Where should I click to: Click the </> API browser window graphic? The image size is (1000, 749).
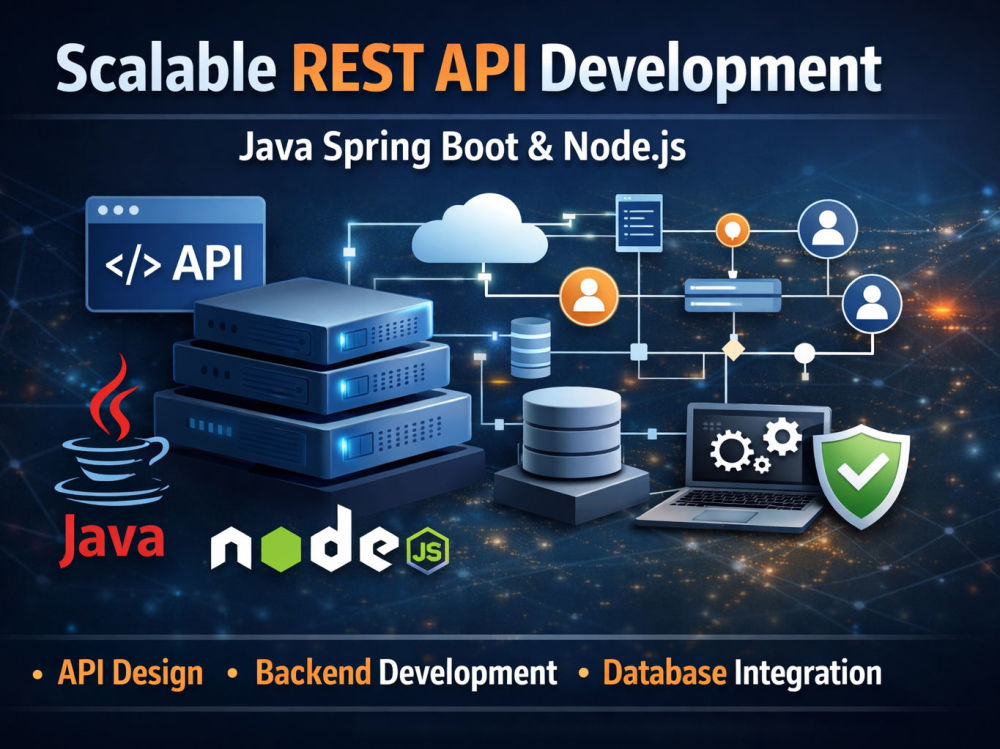click(175, 253)
